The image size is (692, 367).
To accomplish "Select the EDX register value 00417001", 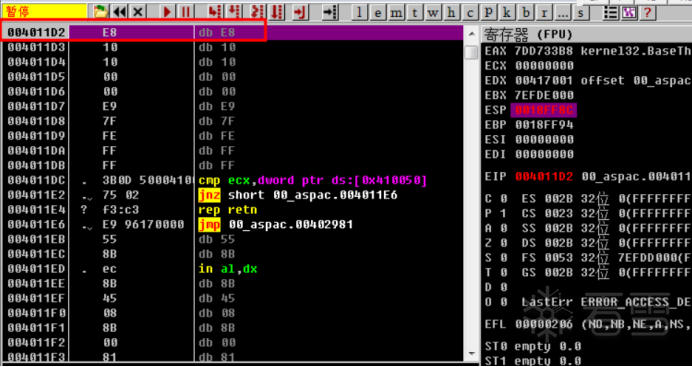I will (544, 80).
